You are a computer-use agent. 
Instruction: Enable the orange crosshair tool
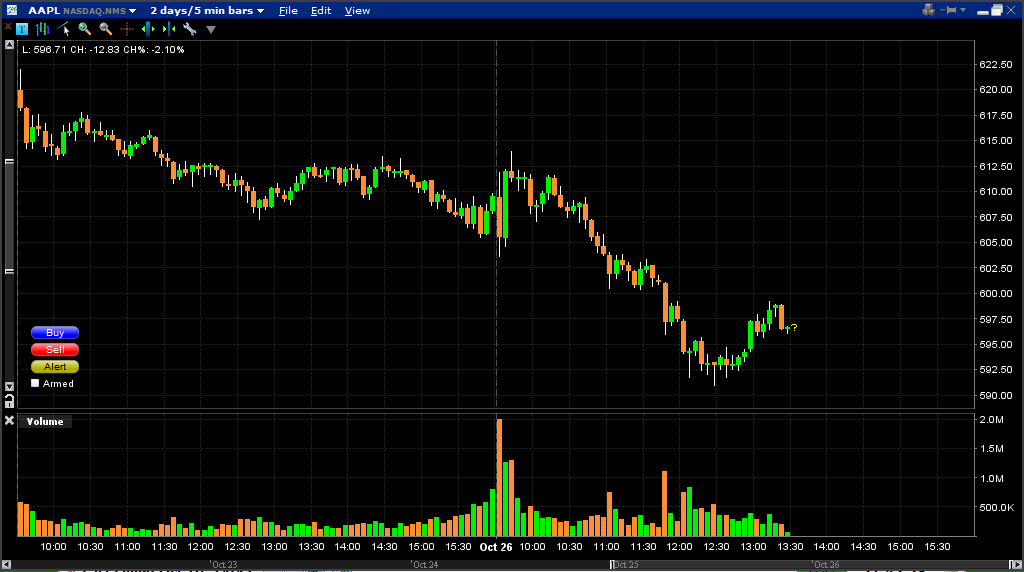127,29
